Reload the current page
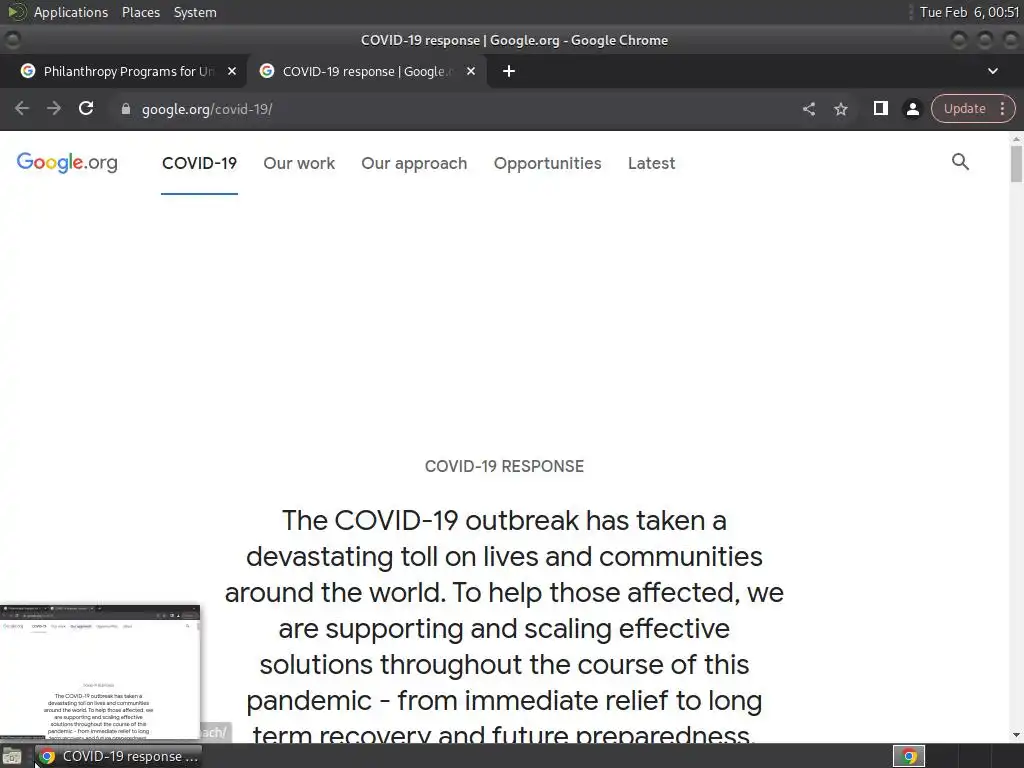 [x=86, y=108]
